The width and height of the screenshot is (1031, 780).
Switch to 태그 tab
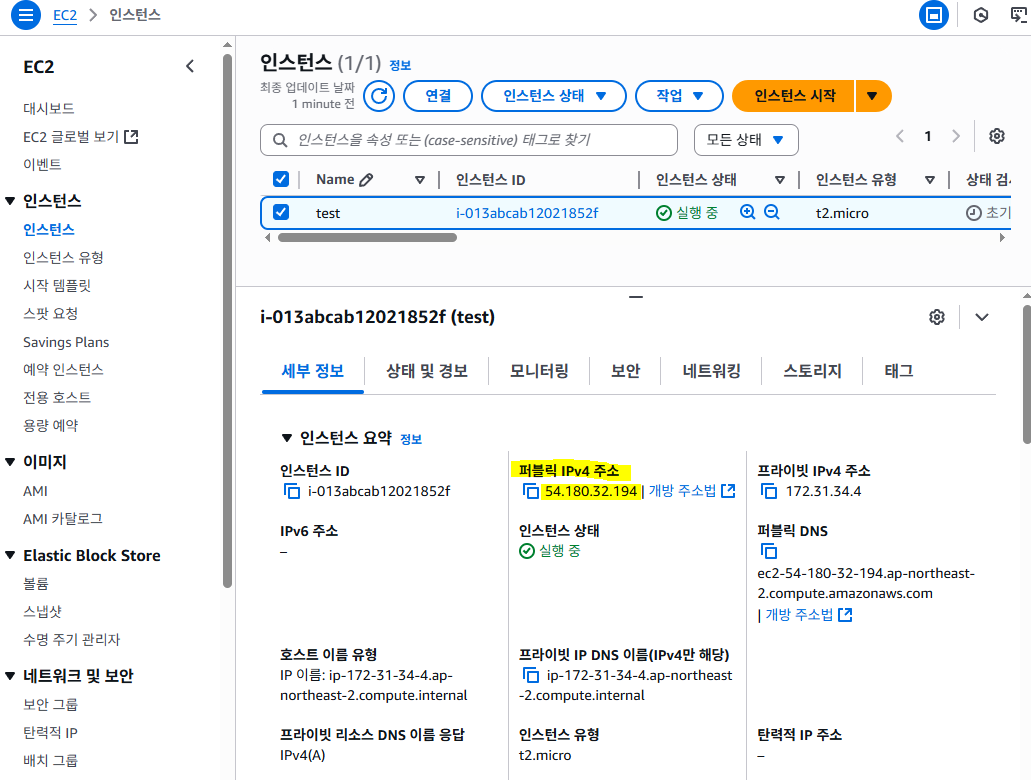[899, 371]
